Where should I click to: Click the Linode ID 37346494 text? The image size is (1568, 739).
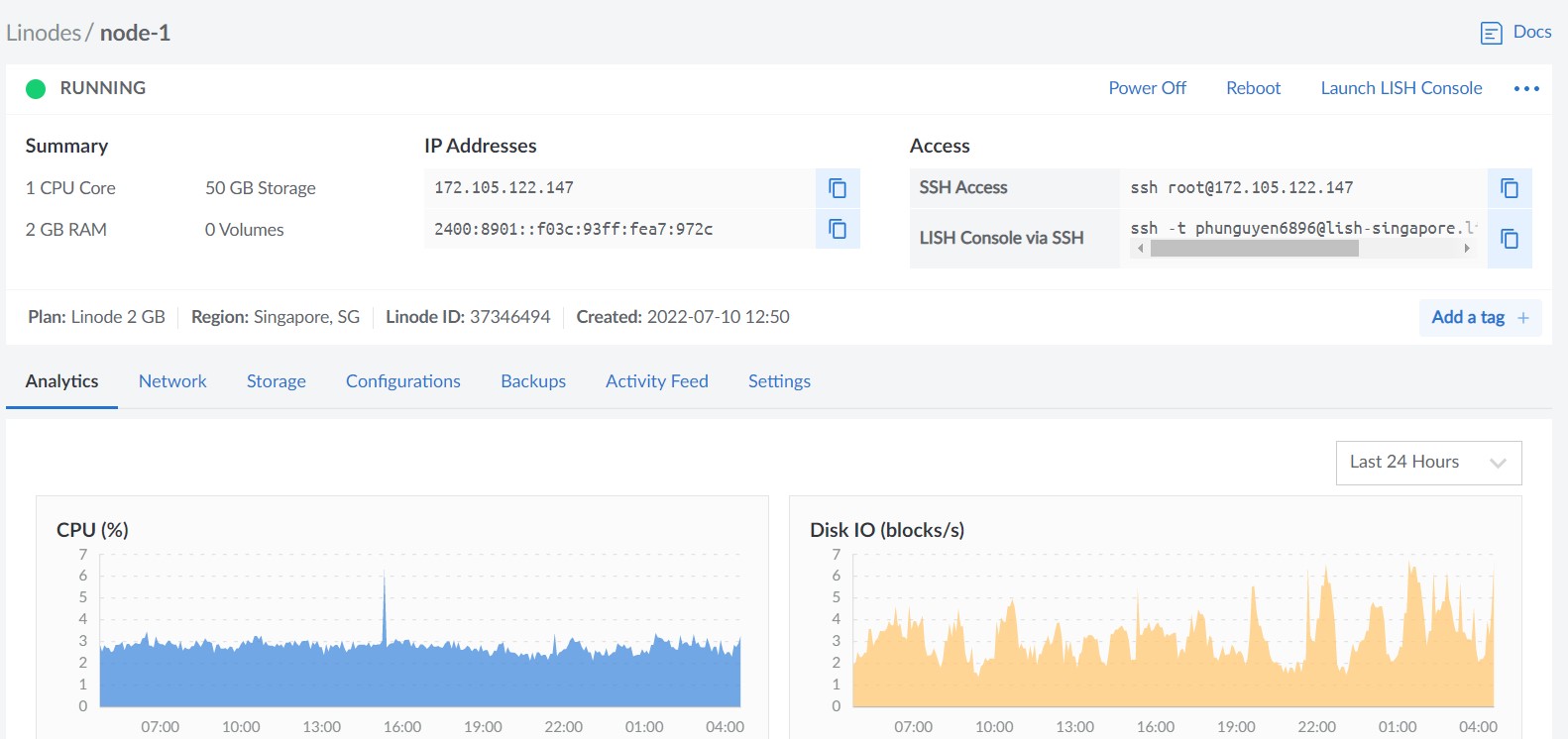pos(468,317)
